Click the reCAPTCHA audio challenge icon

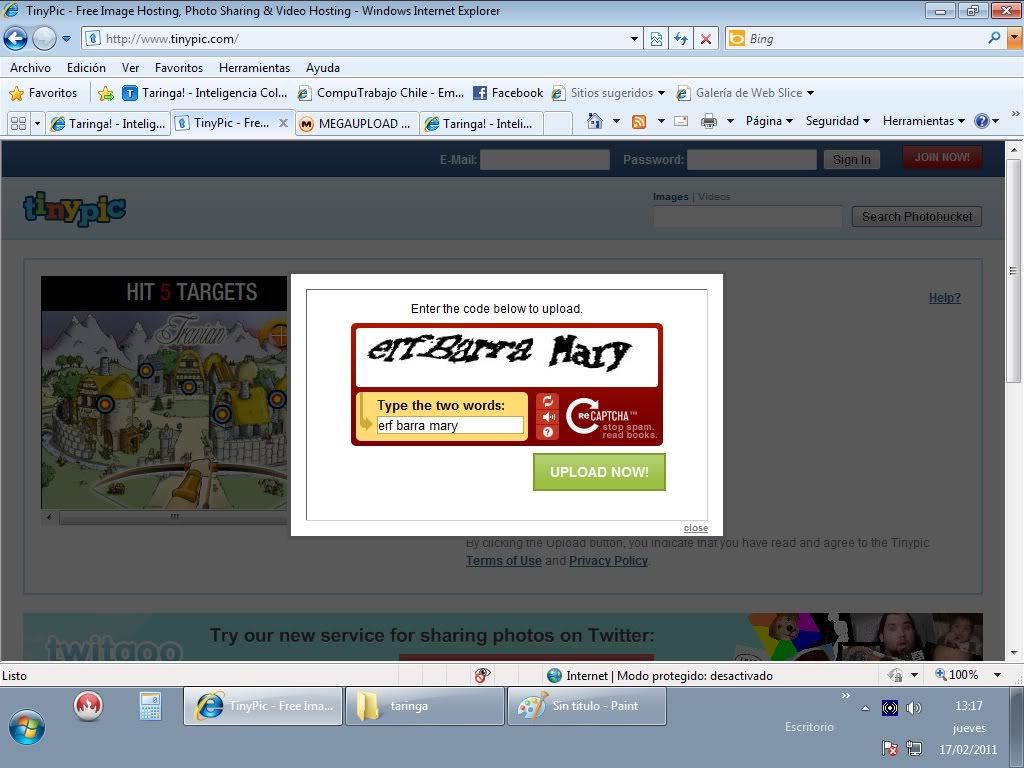tap(548, 417)
